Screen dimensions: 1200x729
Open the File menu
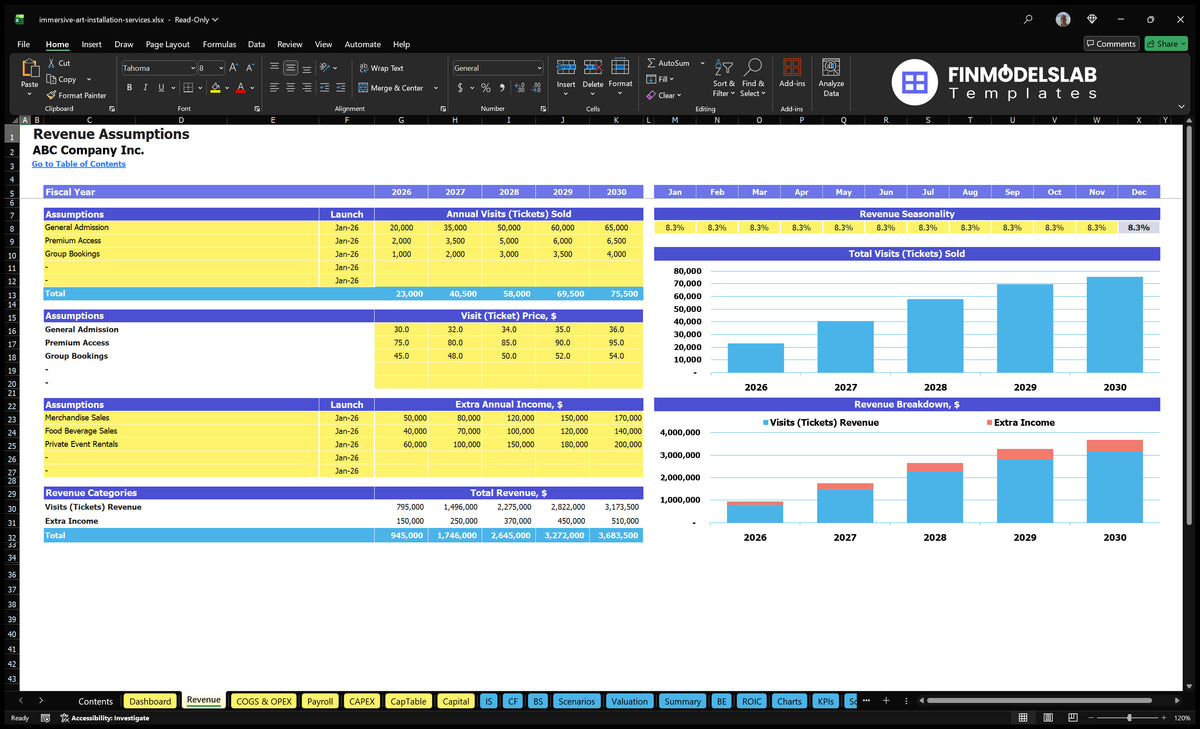(24, 44)
